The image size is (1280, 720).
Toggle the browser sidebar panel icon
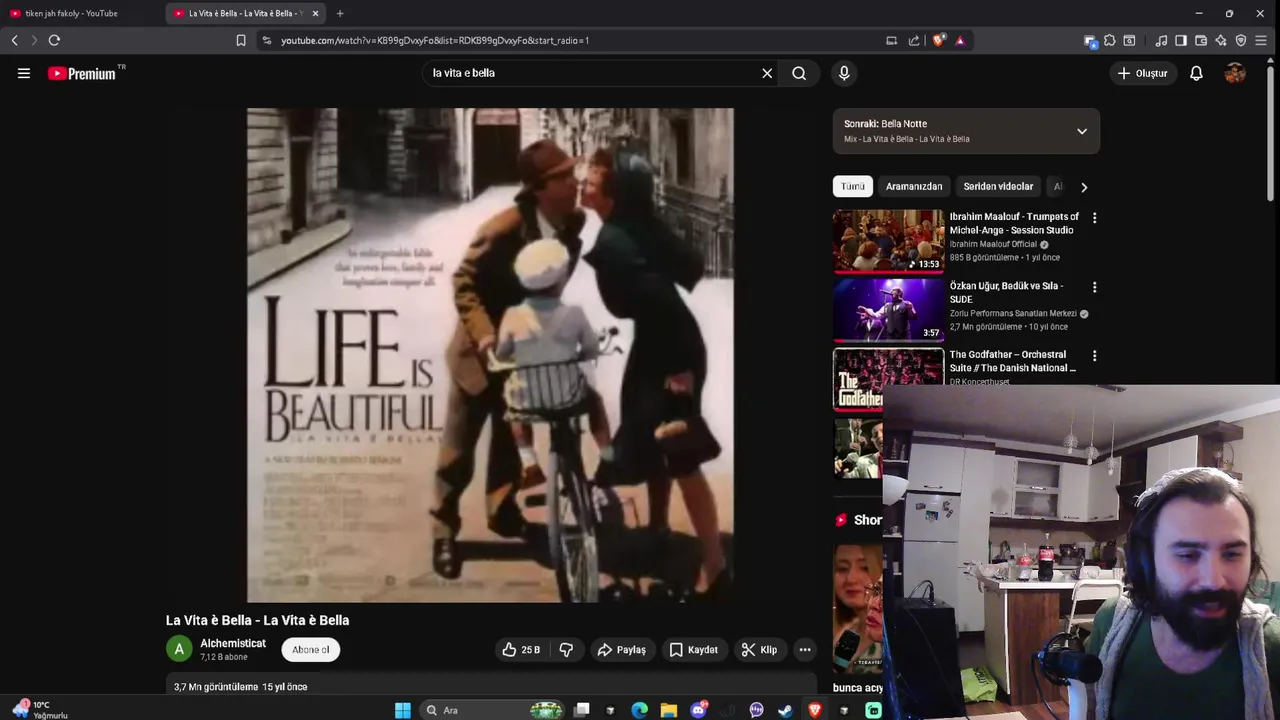point(1181,41)
